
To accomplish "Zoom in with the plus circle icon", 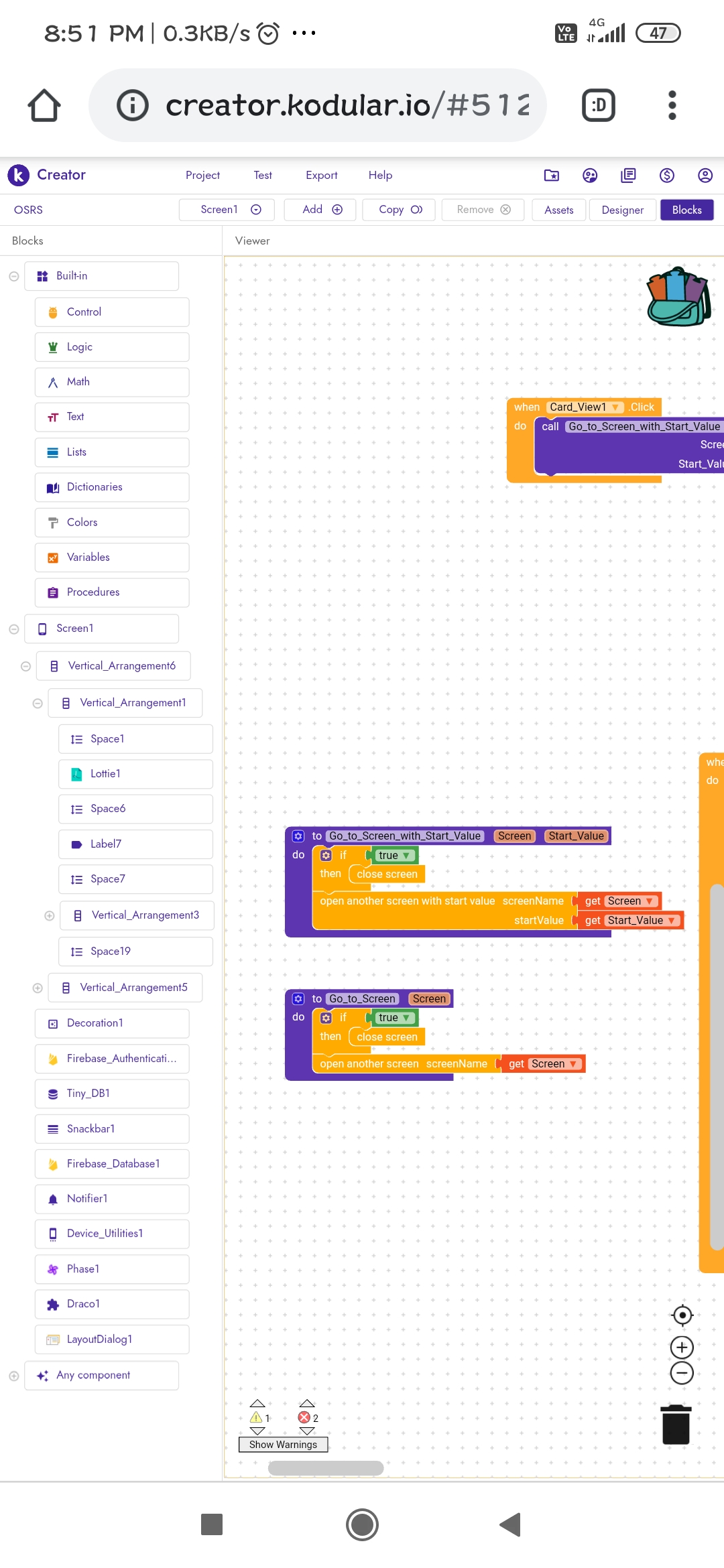I will [682, 1347].
